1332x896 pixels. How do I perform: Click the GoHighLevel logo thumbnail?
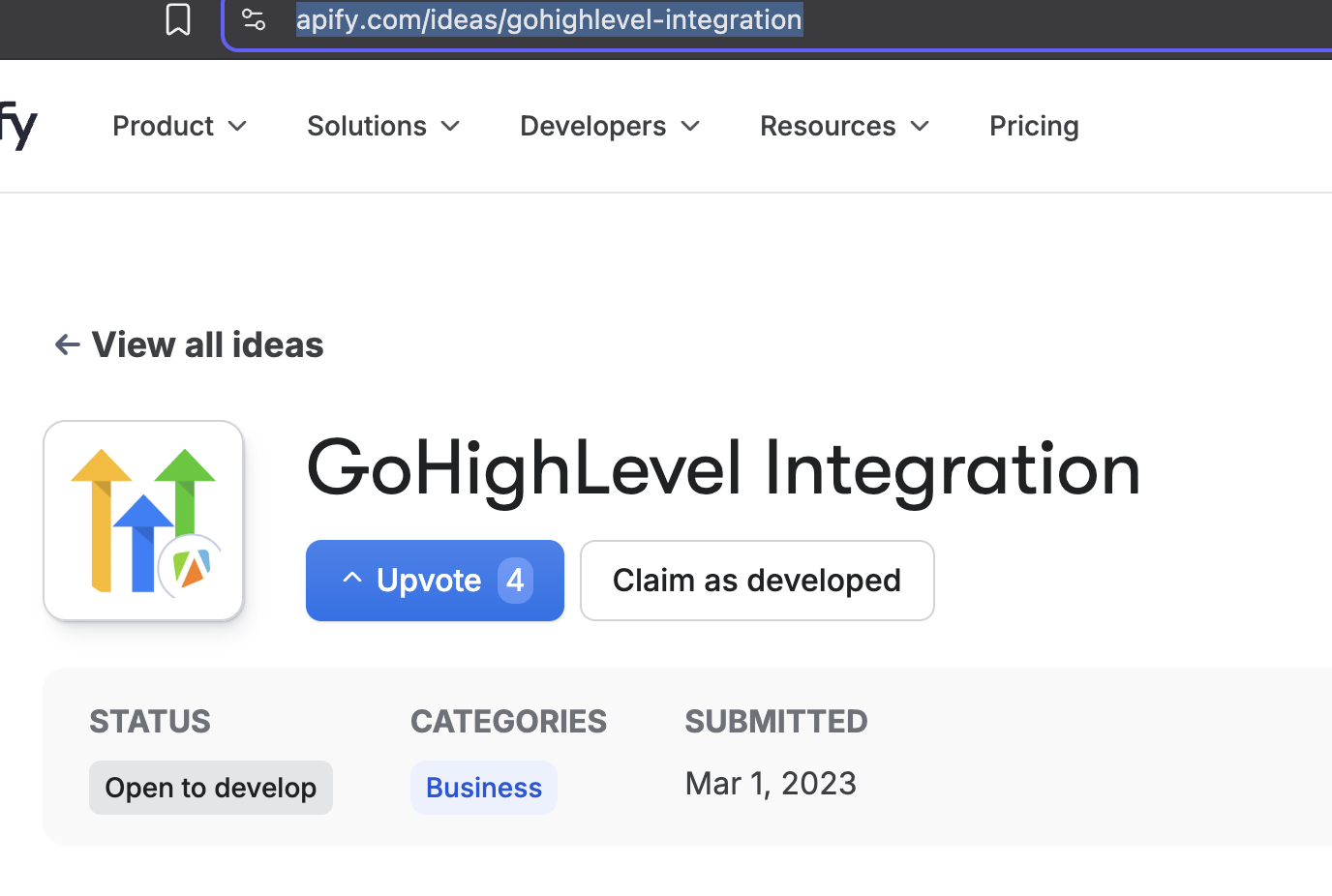(x=143, y=521)
